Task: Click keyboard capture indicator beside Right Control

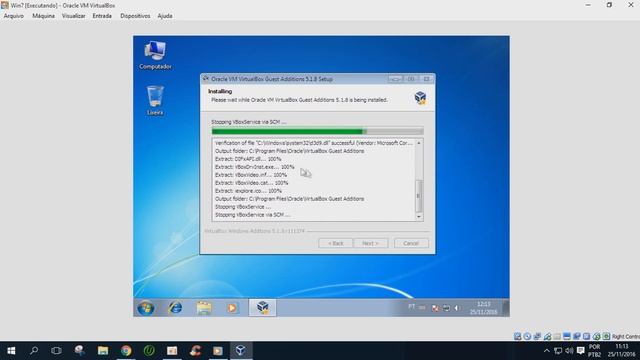Action: [x=606, y=336]
